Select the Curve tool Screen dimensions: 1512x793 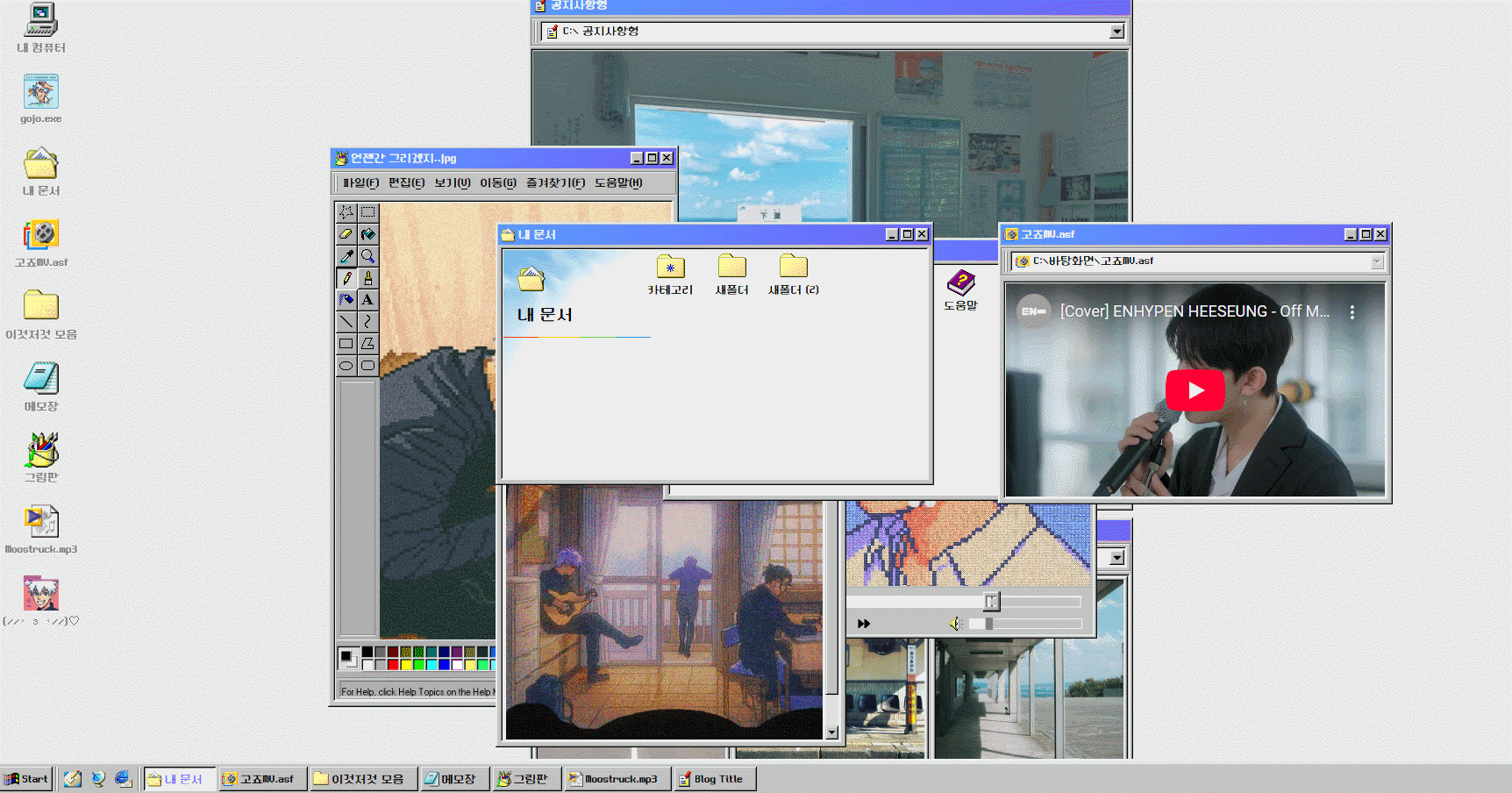(x=367, y=322)
